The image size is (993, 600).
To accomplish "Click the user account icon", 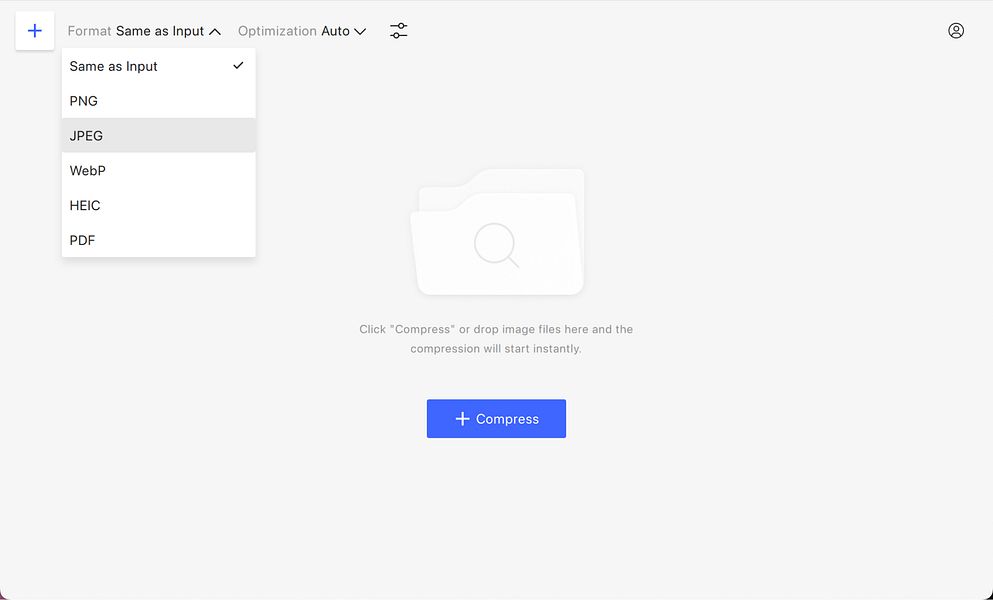I will [x=956, y=30].
